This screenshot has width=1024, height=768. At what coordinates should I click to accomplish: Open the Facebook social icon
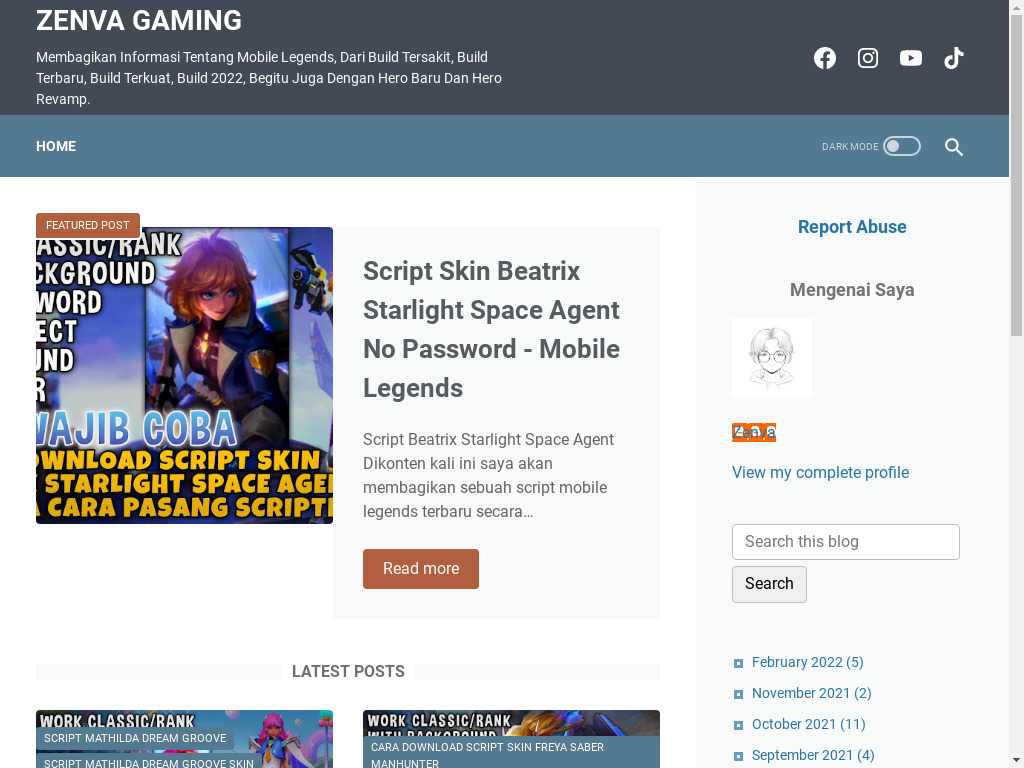(825, 58)
